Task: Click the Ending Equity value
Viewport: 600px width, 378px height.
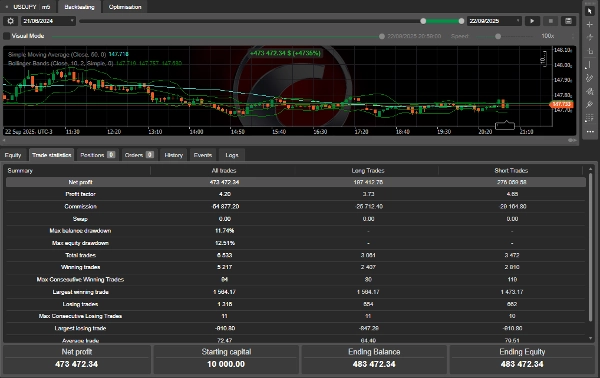Action: pos(522,364)
